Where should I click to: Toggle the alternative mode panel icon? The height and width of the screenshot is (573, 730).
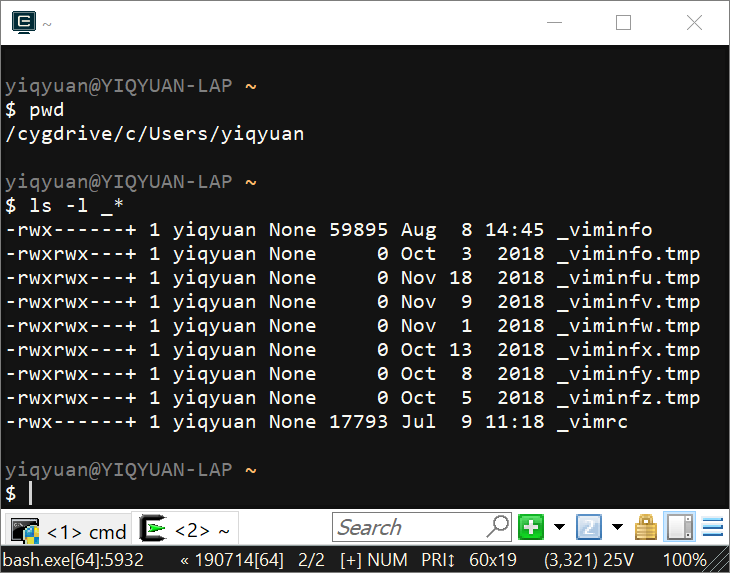[679, 526]
